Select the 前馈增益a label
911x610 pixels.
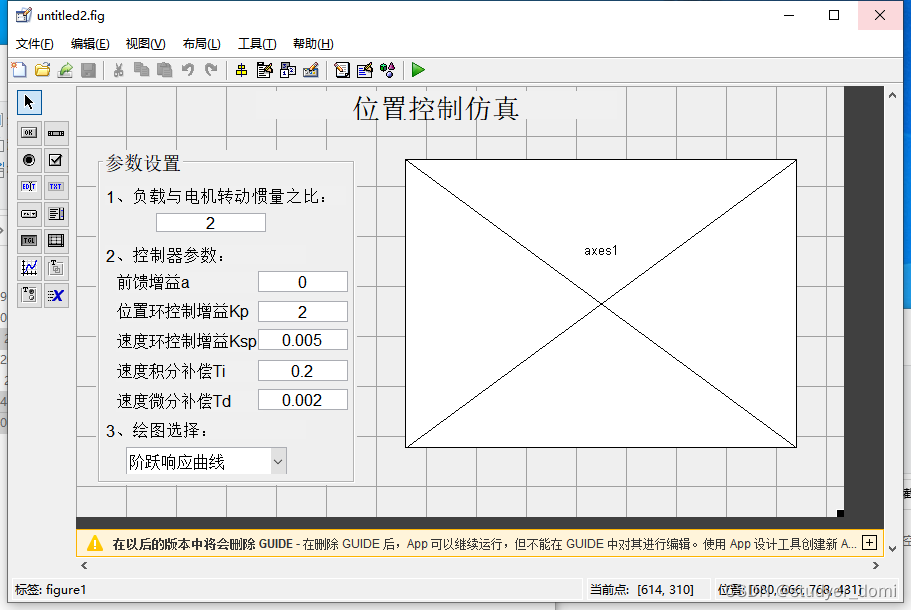pos(153,282)
